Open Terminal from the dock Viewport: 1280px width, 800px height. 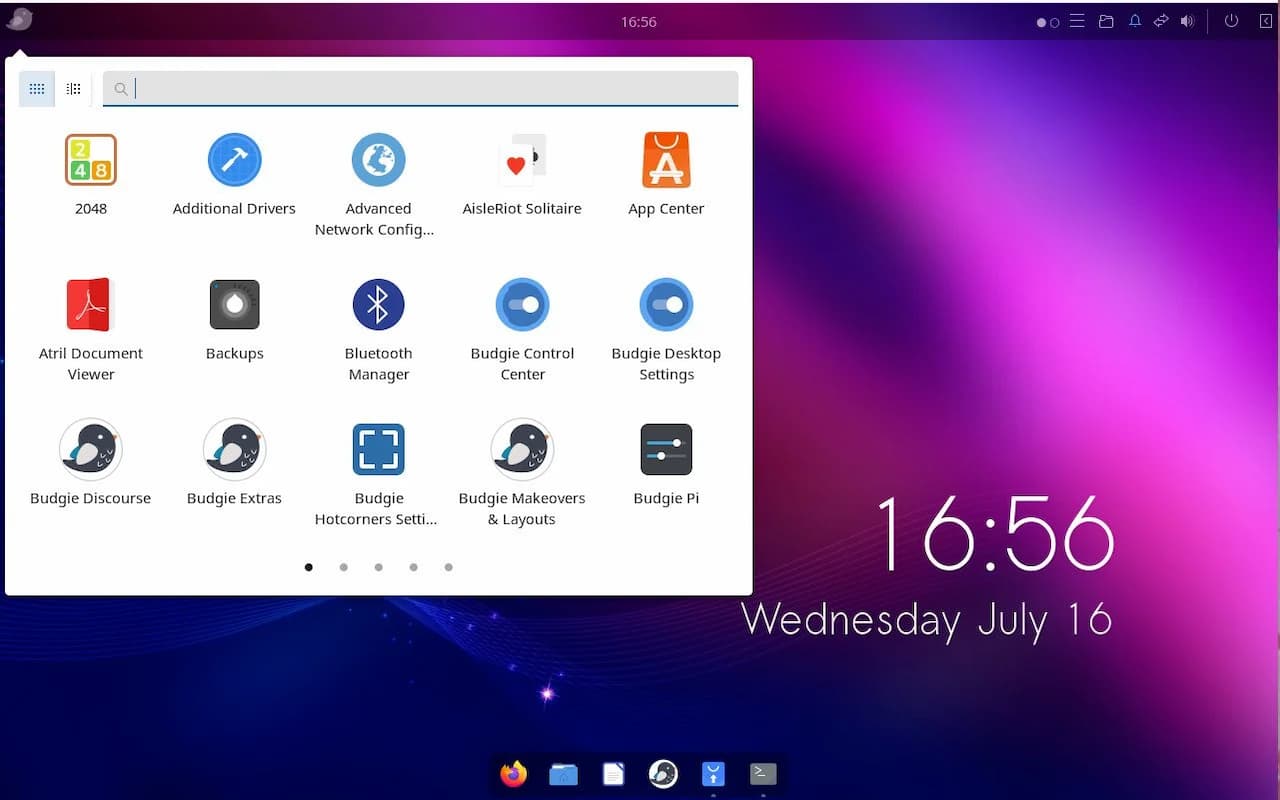[763, 774]
